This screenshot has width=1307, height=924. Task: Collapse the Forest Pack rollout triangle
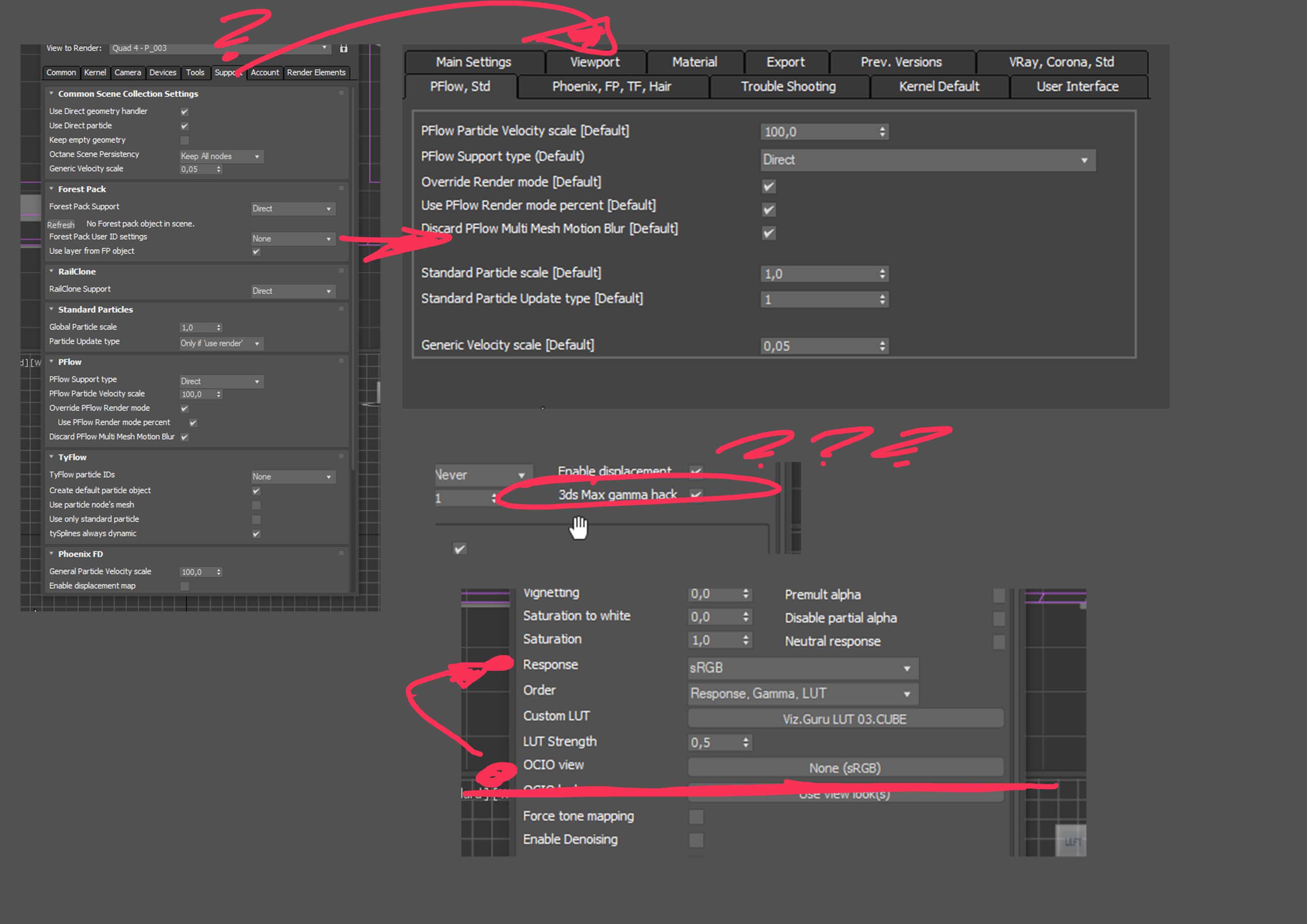click(x=51, y=189)
